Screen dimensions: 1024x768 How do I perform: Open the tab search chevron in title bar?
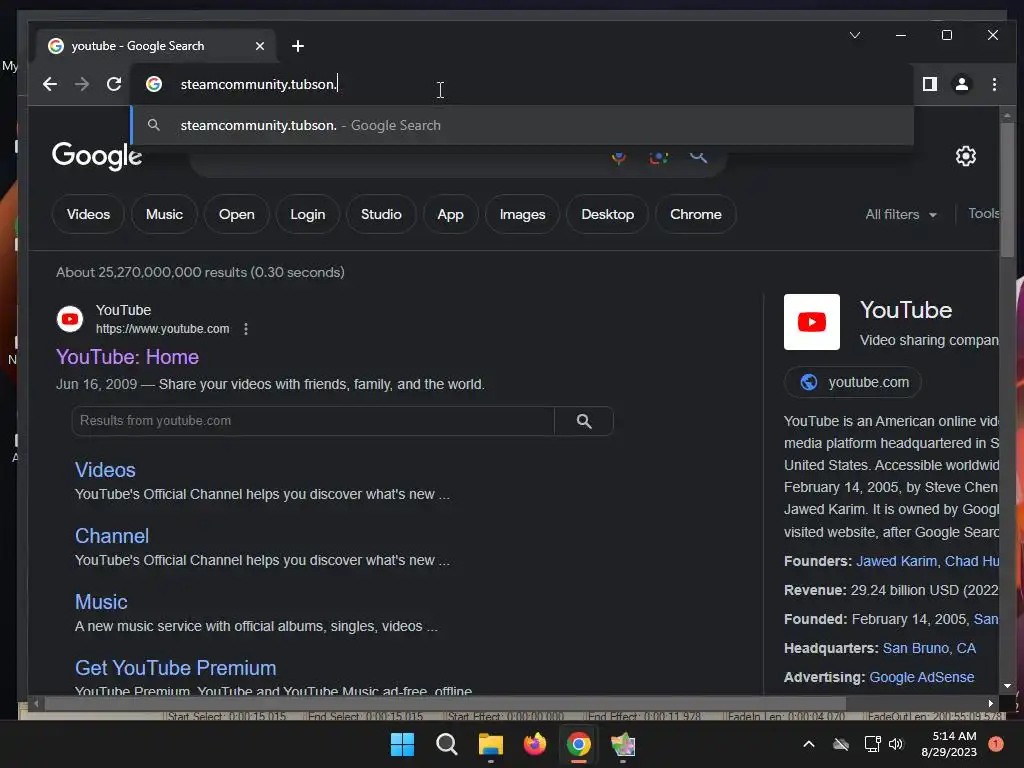click(x=855, y=35)
